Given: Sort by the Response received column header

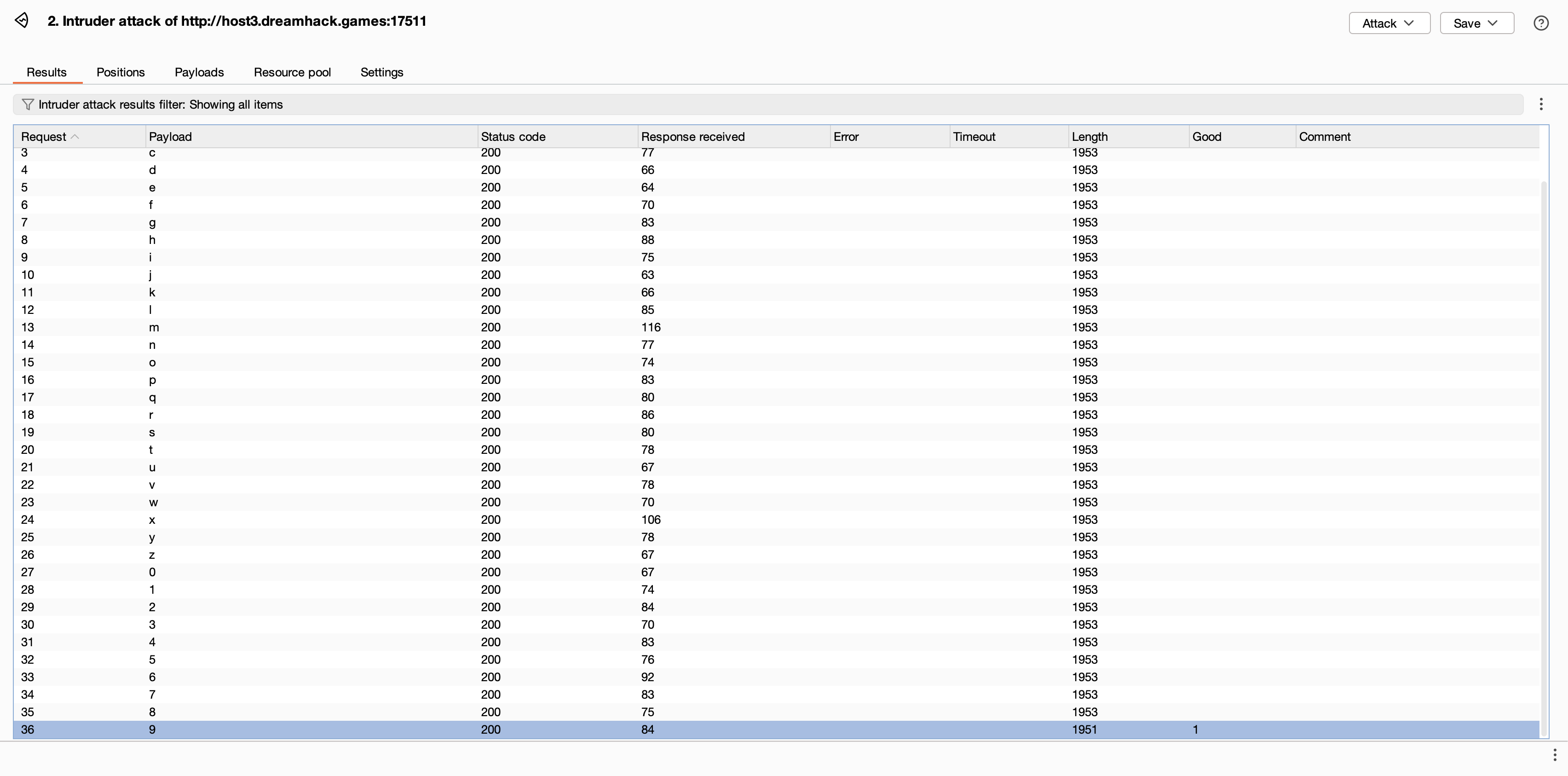Looking at the screenshot, I should (733, 136).
